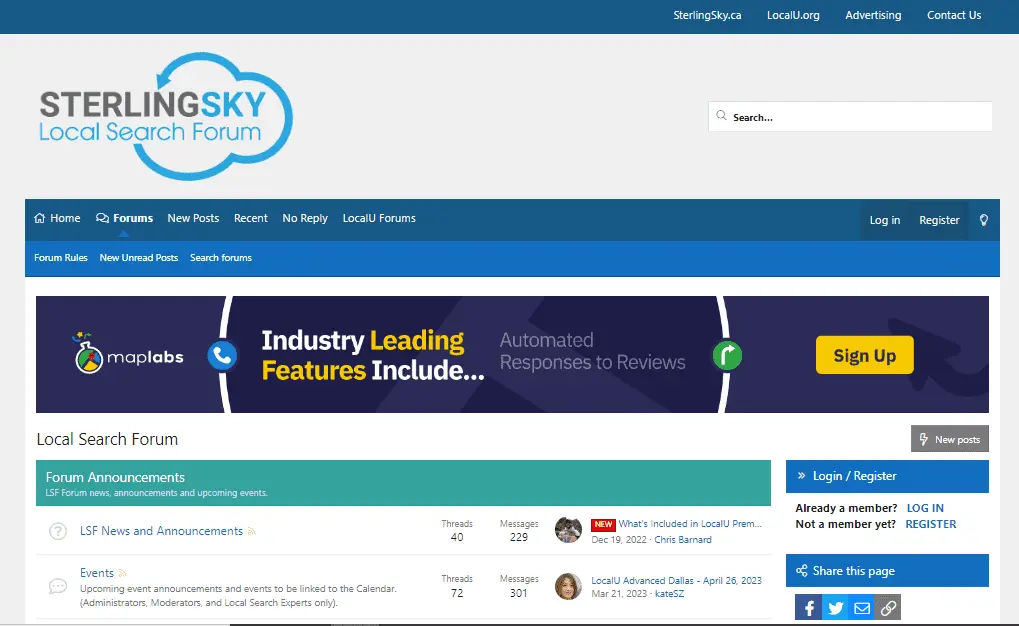Visit LocalU.org top link
This screenshot has height=626, width=1019.
[x=793, y=15]
